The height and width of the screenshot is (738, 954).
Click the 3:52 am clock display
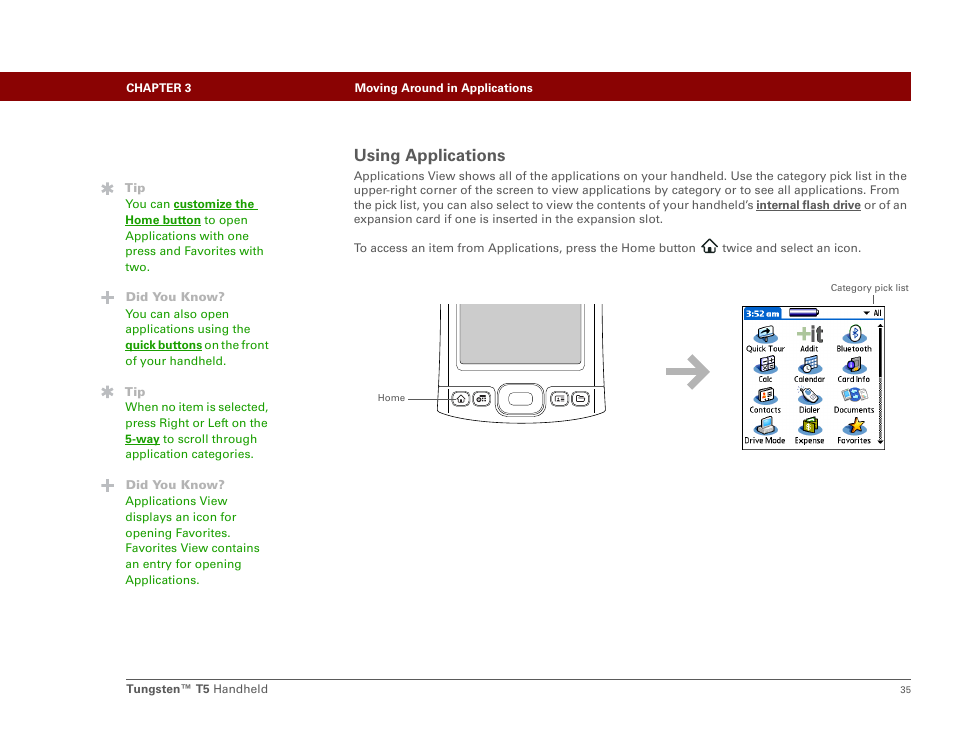tap(762, 314)
